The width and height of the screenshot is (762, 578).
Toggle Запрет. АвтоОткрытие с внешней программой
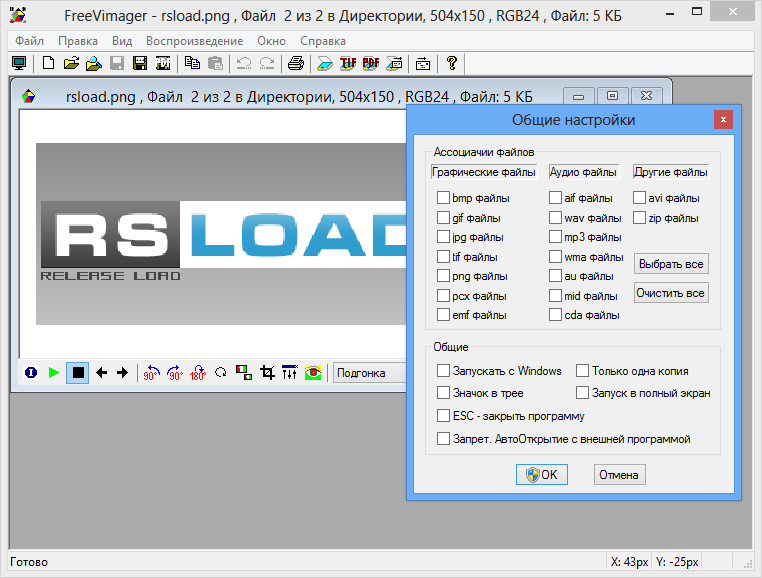coord(443,438)
